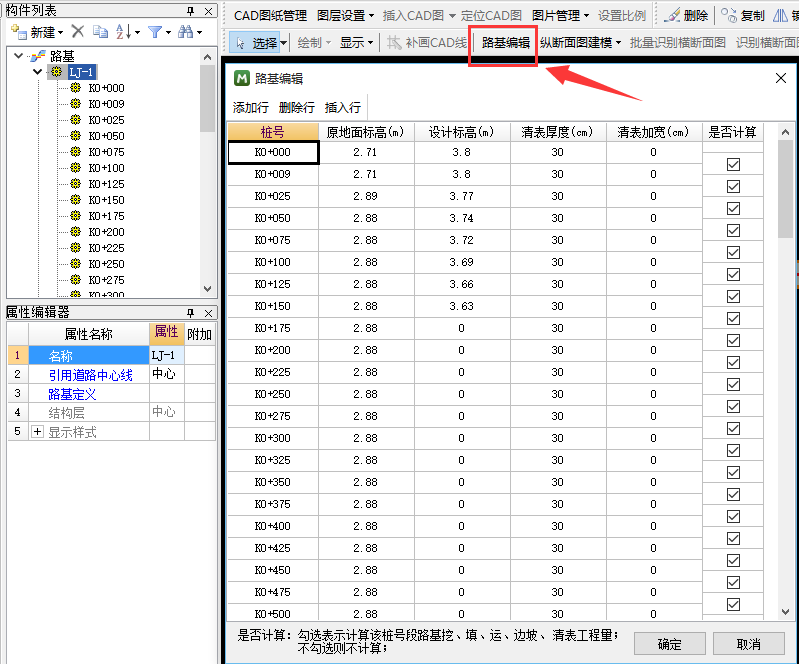Uncheck 是否计算 checkbox for row K0+000

(x=733, y=164)
